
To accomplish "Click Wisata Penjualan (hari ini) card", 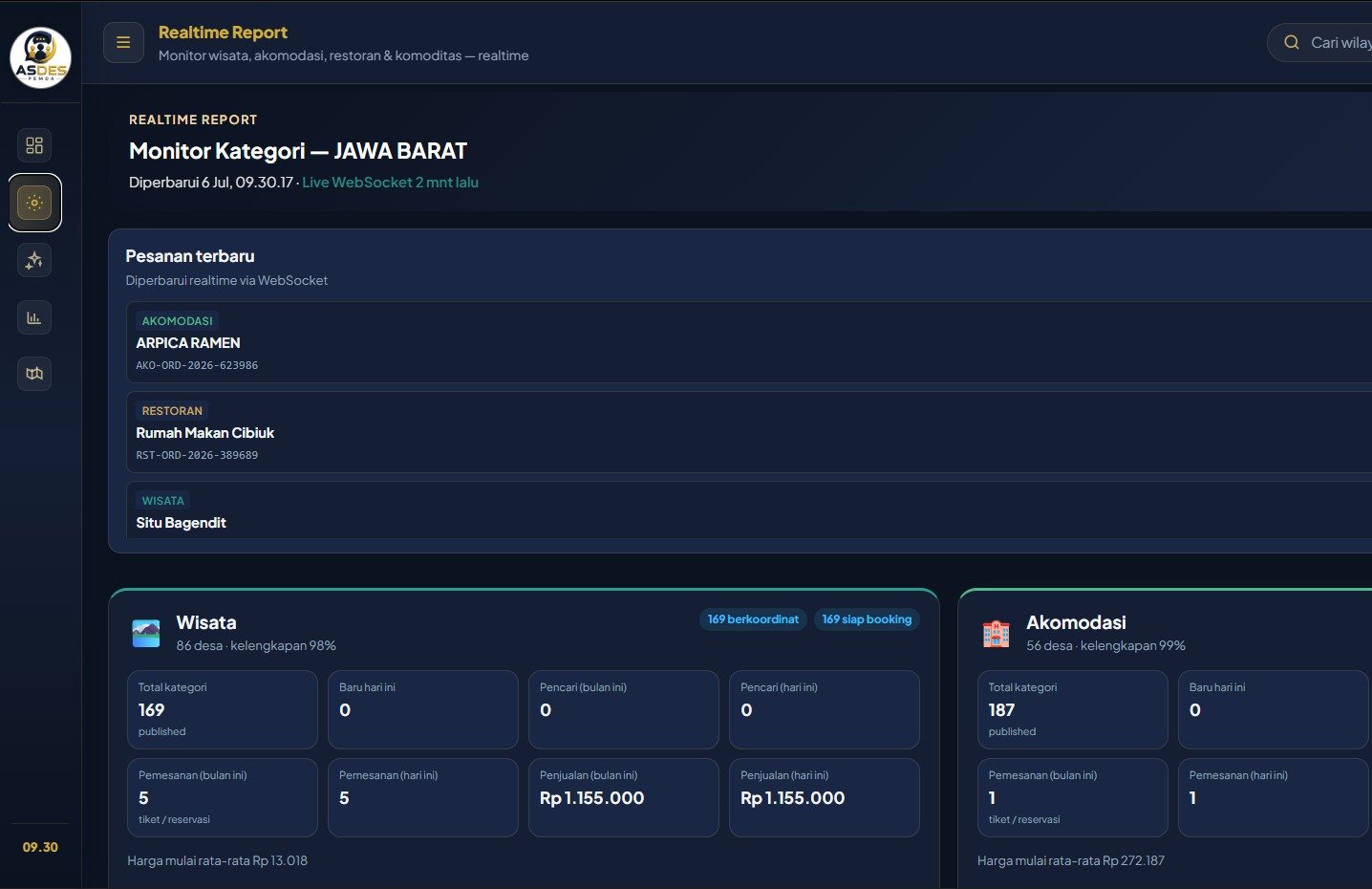I will 825,797.
